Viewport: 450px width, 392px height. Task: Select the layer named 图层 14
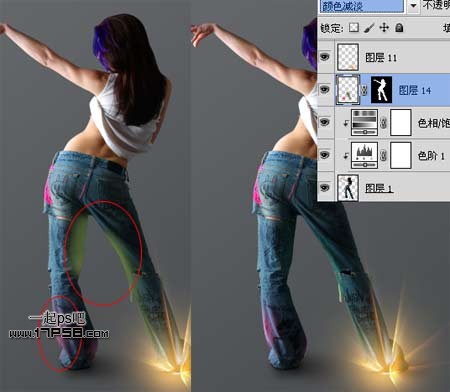tap(415, 90)
